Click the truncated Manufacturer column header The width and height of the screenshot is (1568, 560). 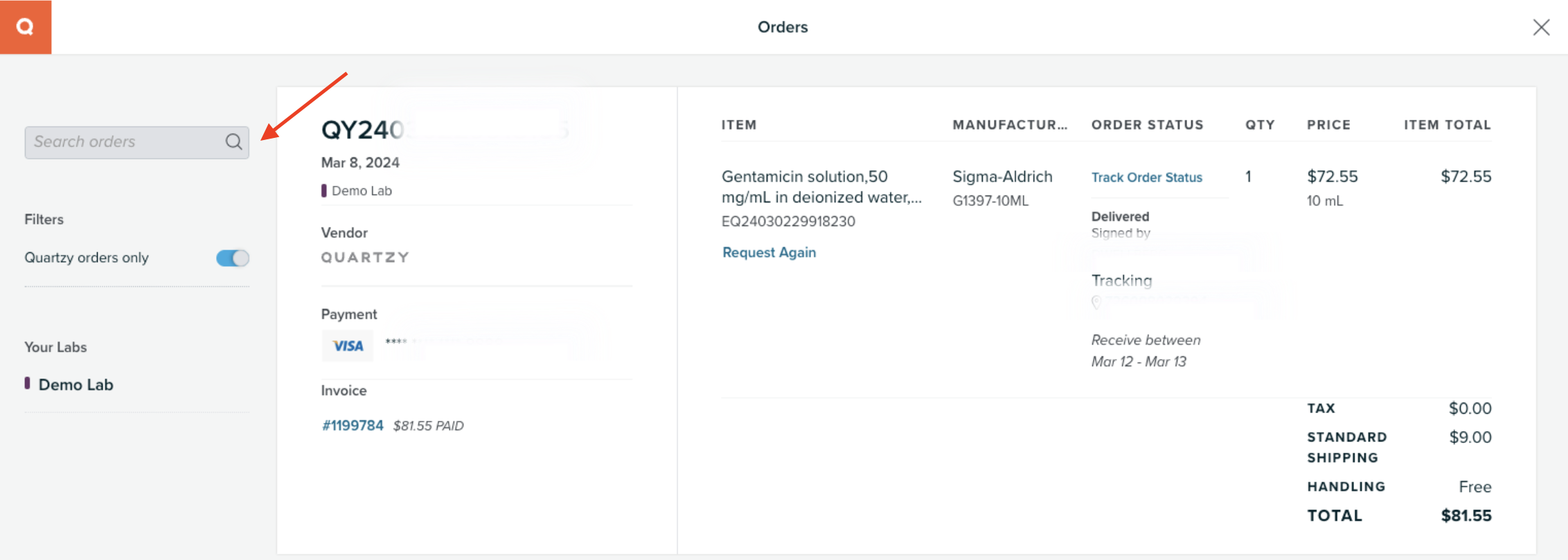[1010, 125]
